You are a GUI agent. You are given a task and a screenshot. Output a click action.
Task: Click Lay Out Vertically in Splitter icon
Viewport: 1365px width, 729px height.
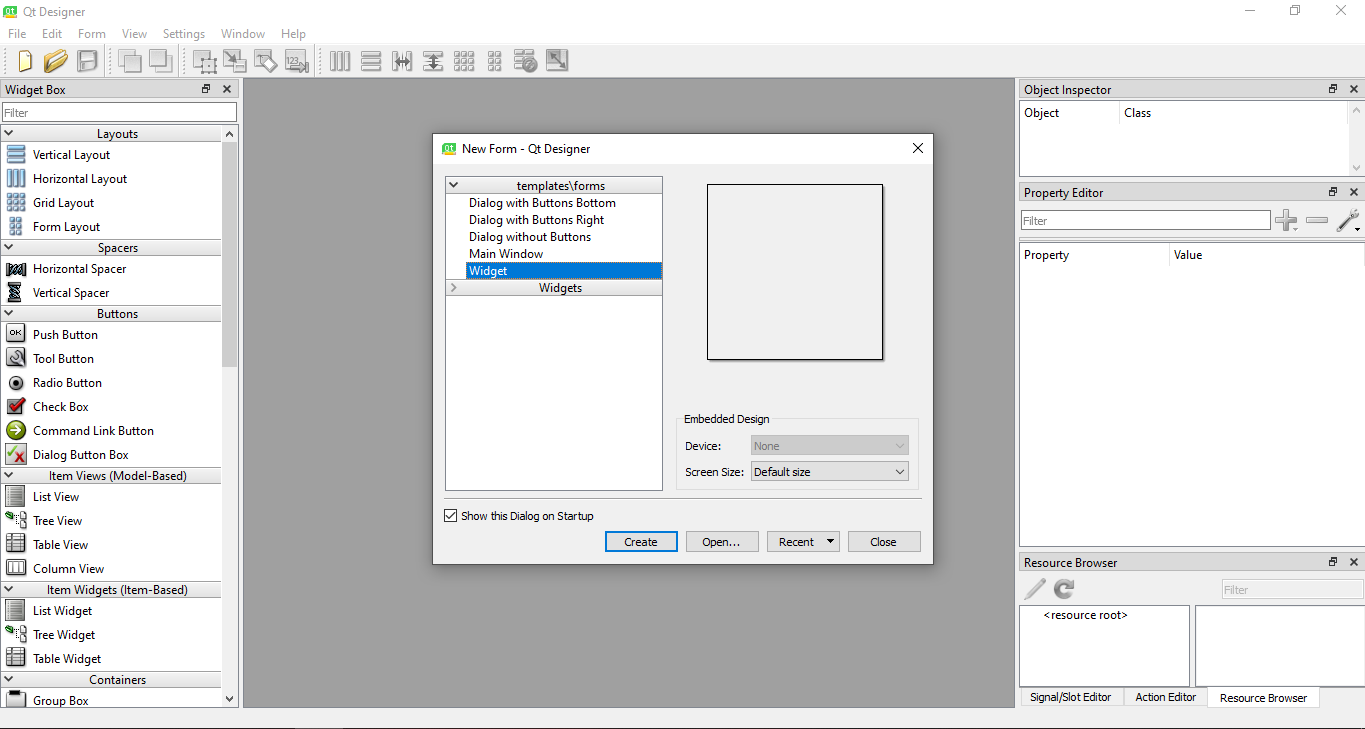433,61
